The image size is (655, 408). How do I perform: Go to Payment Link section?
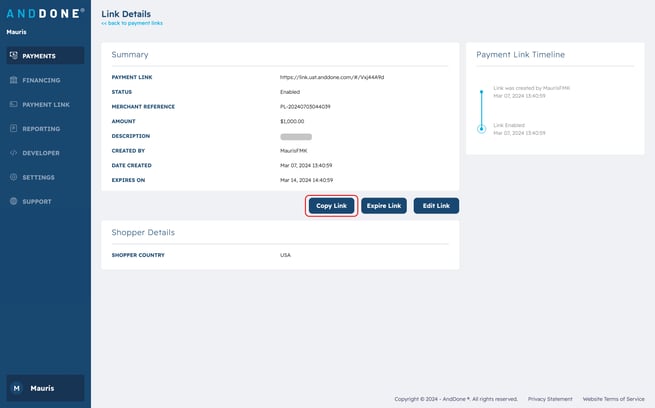tap(45, 104)
